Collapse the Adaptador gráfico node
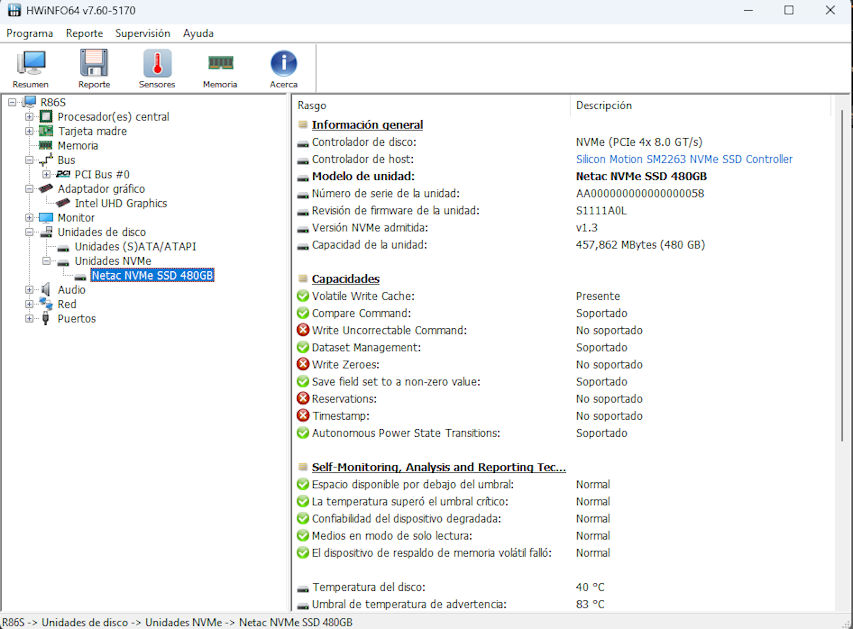Screen dimensions: 853x629 [x=29, y=189]
